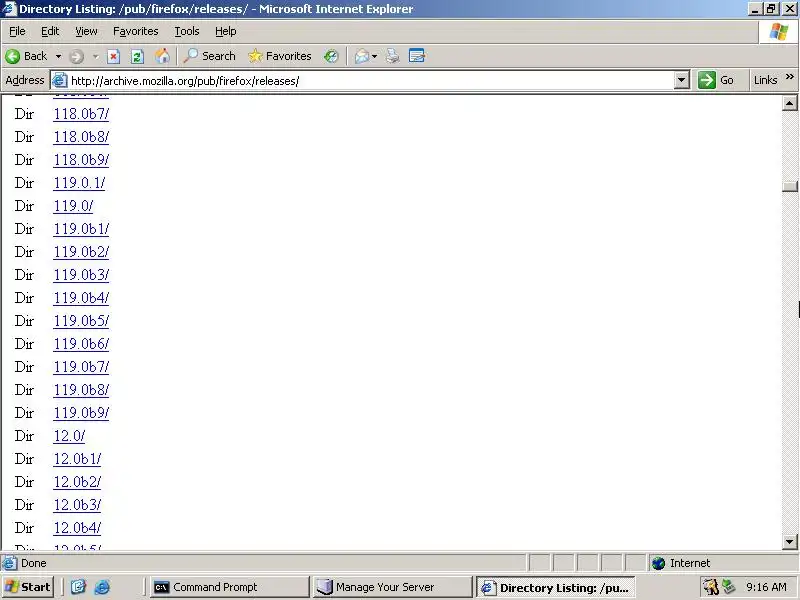
Task: Click the vertical scrollbar thumb
Action: 789,186
